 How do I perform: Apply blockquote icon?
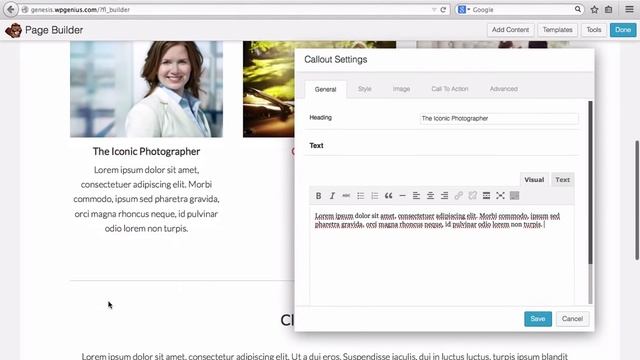[x=388, y=196]
